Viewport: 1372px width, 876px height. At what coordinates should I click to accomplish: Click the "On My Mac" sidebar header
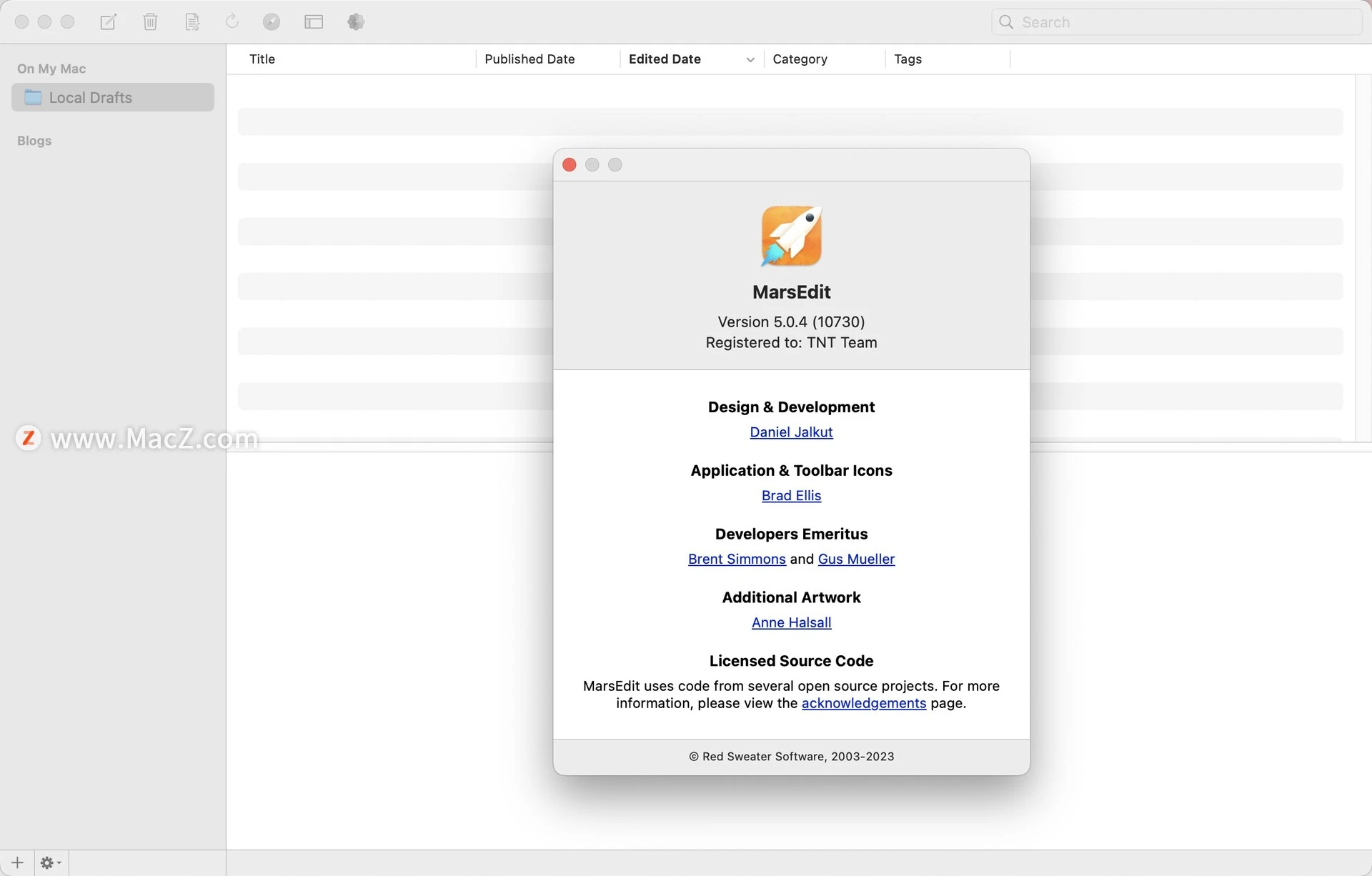51,69
